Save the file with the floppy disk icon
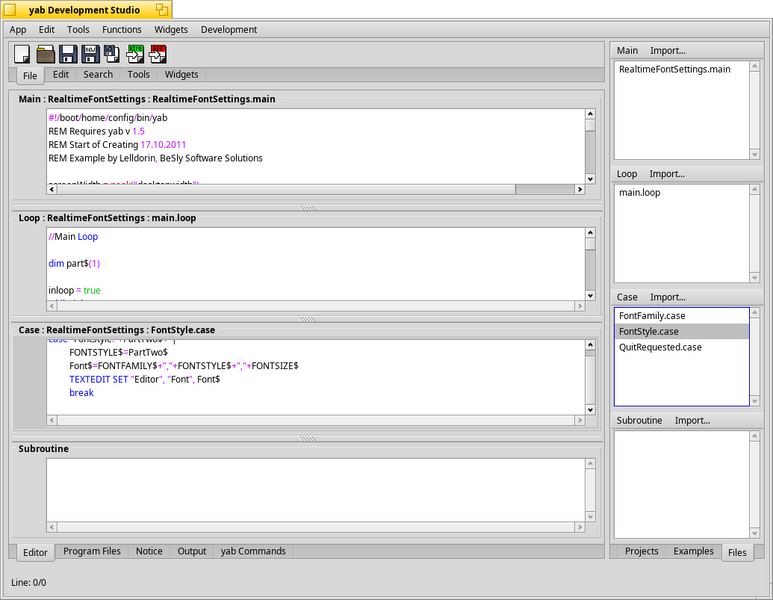Viewport: 773px width, 600px height. click(68, 54)
